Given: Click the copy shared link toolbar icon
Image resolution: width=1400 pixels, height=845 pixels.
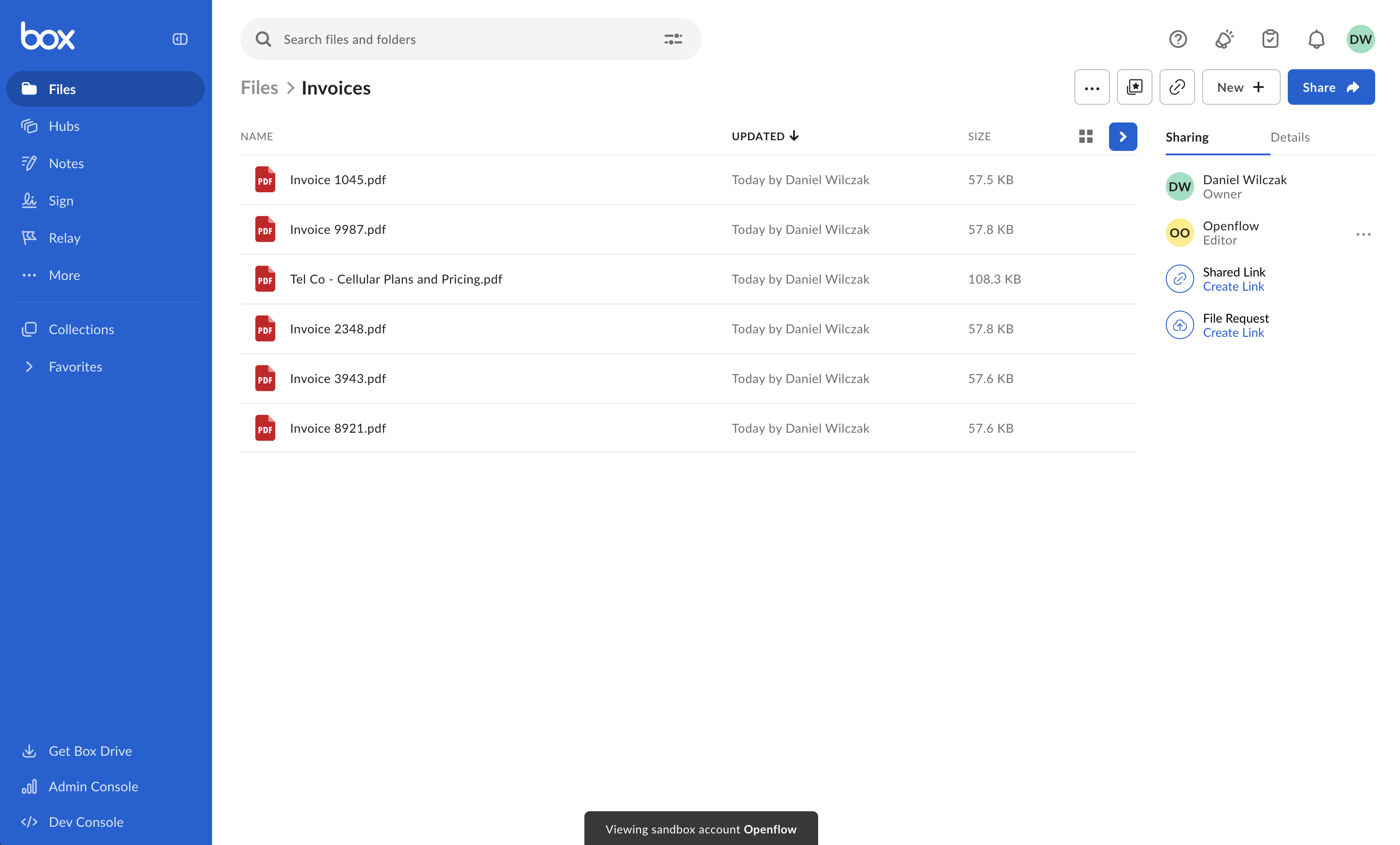Looking at the screenshot, I should click(1177, 87).
